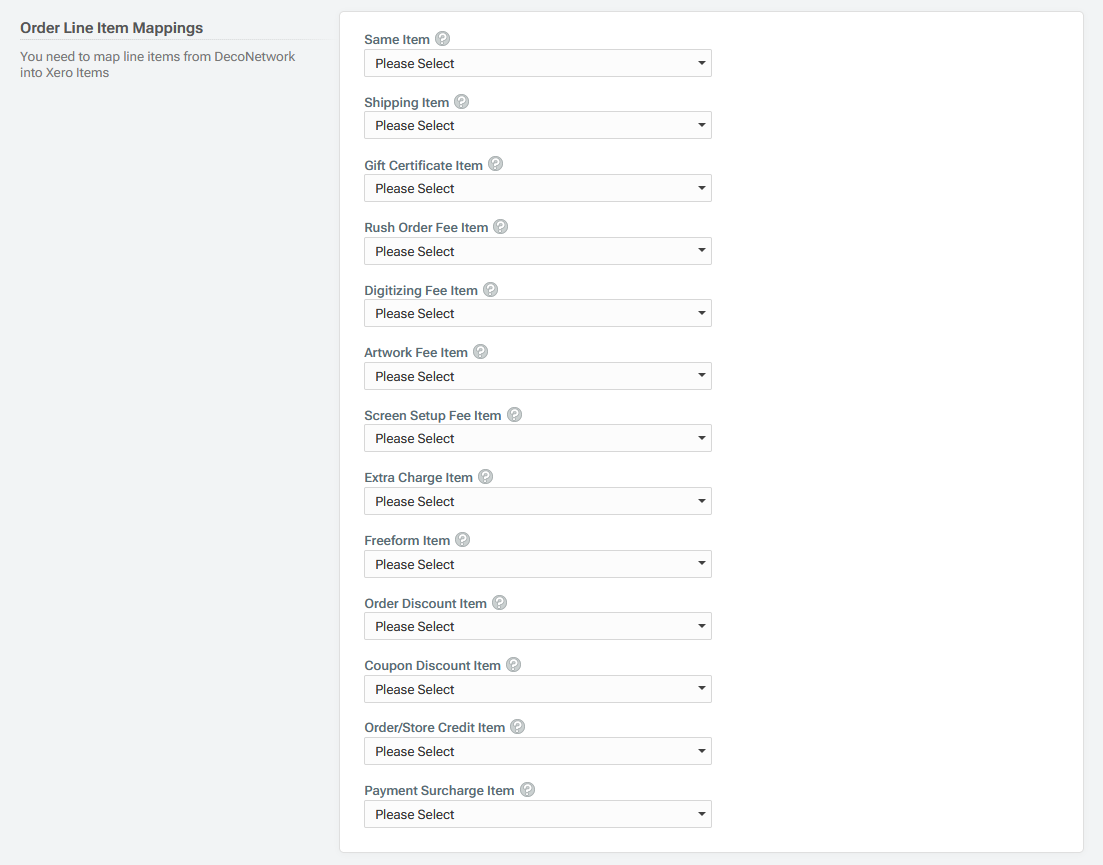This screenshot has width=1103, height=865.
Task: Show help for Screen Setup Fee Item
Action: coord(514,414)
